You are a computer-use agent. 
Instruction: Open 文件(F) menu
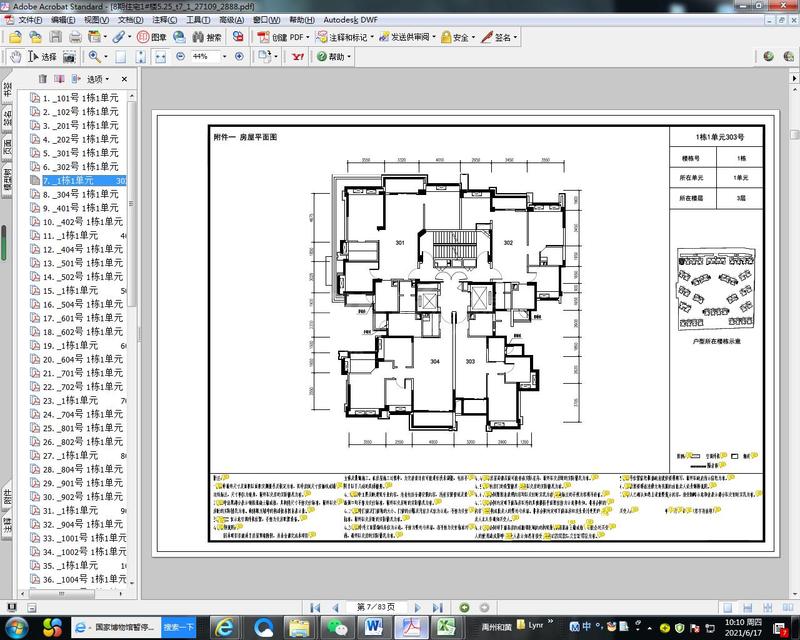coord(30,20)
